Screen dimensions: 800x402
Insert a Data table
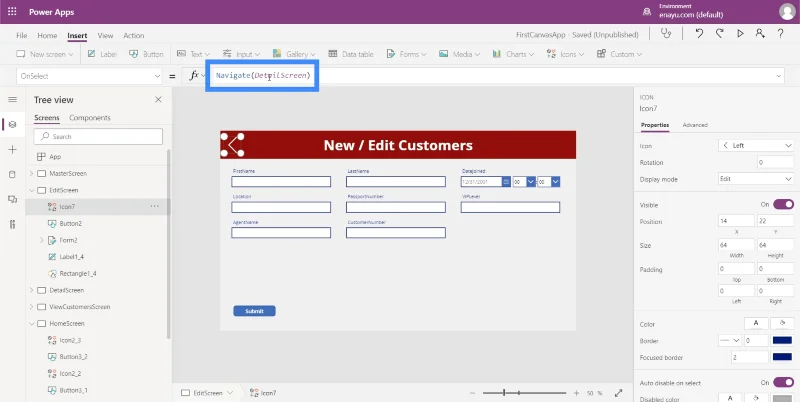[351, 54]
